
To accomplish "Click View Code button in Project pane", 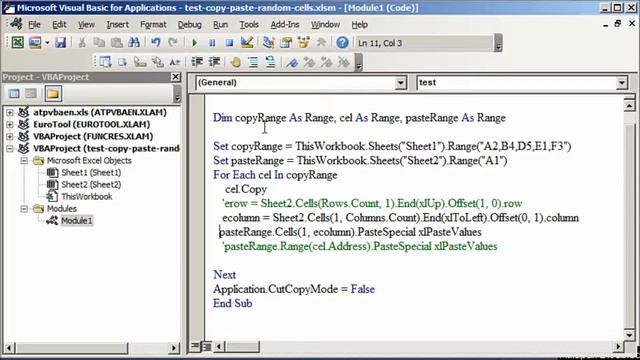I will pyautogui.click(x=14, y=94).
